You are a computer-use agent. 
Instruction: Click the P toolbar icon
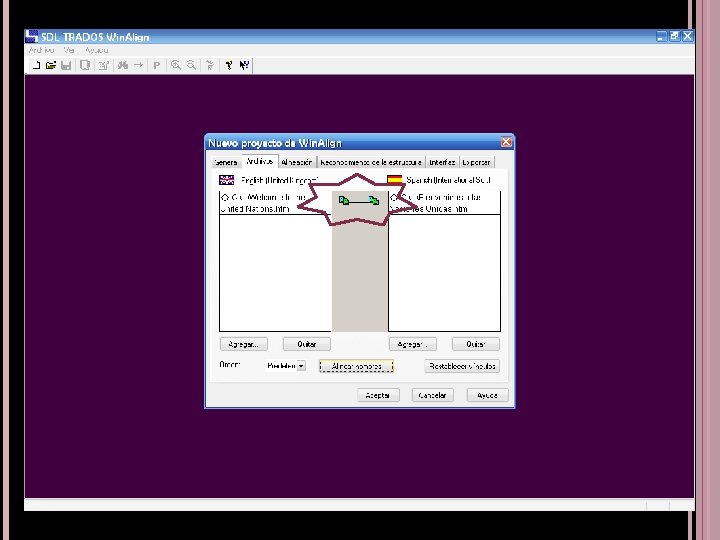(x=157, y=65)
